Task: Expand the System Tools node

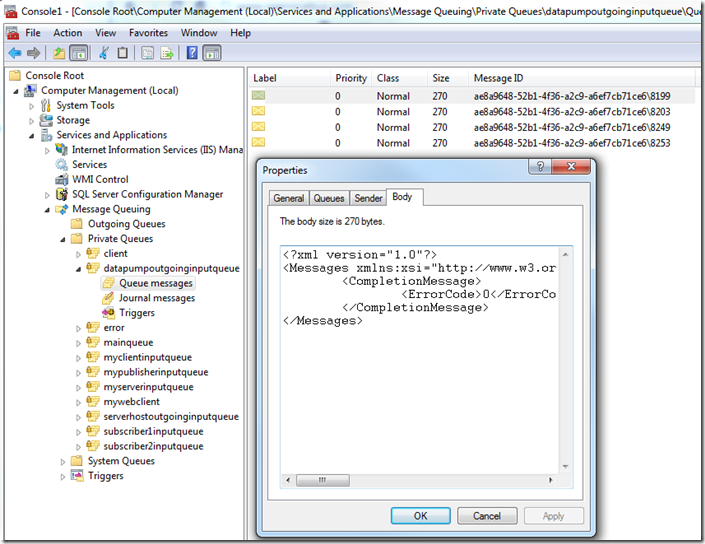Action: click(x=31, y=107)
